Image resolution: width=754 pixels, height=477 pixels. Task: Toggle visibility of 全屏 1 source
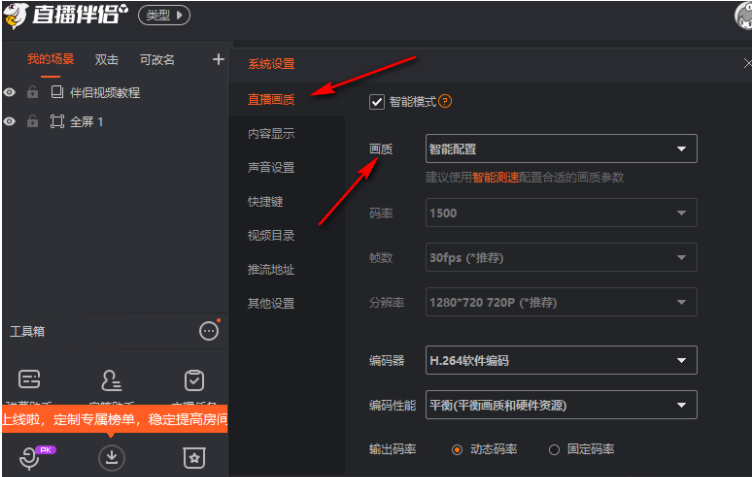point(9,121)
